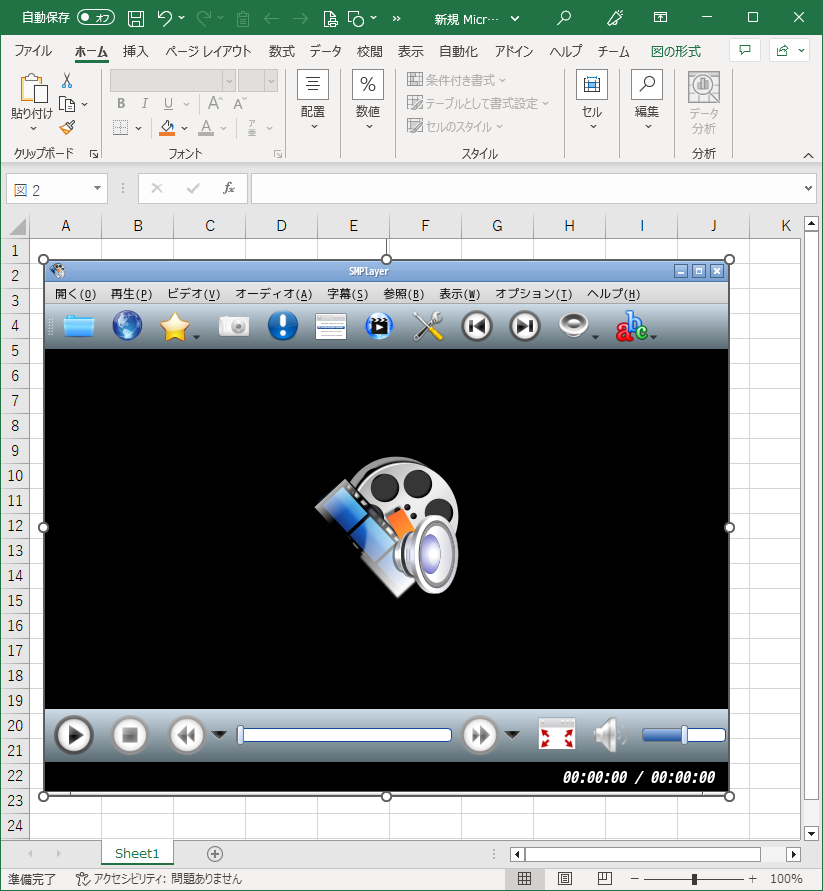Click the Zoom out minus button
823x891 pixels.
635,878
